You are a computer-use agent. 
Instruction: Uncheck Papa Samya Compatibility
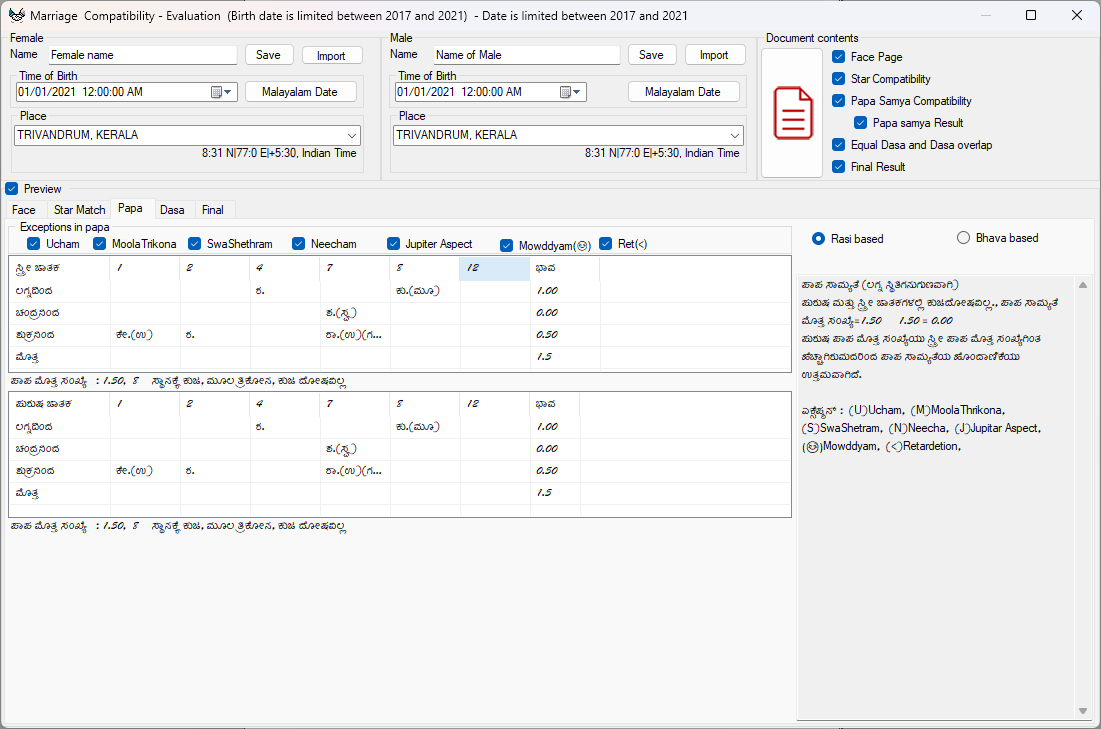pos(838,100)
